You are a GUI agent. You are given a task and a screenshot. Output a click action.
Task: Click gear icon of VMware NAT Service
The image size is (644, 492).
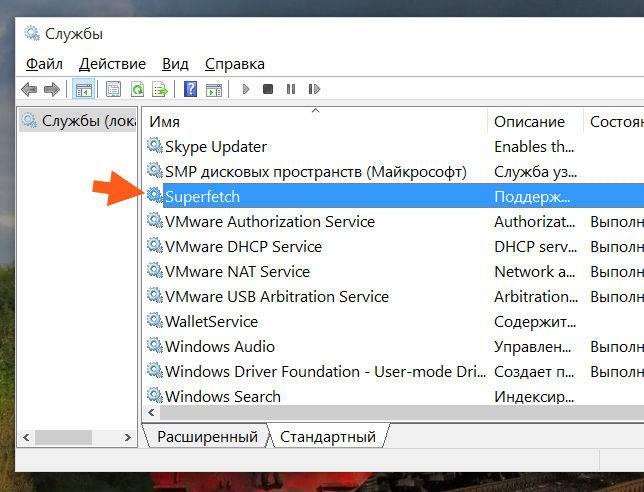click(x=155, y=271)
